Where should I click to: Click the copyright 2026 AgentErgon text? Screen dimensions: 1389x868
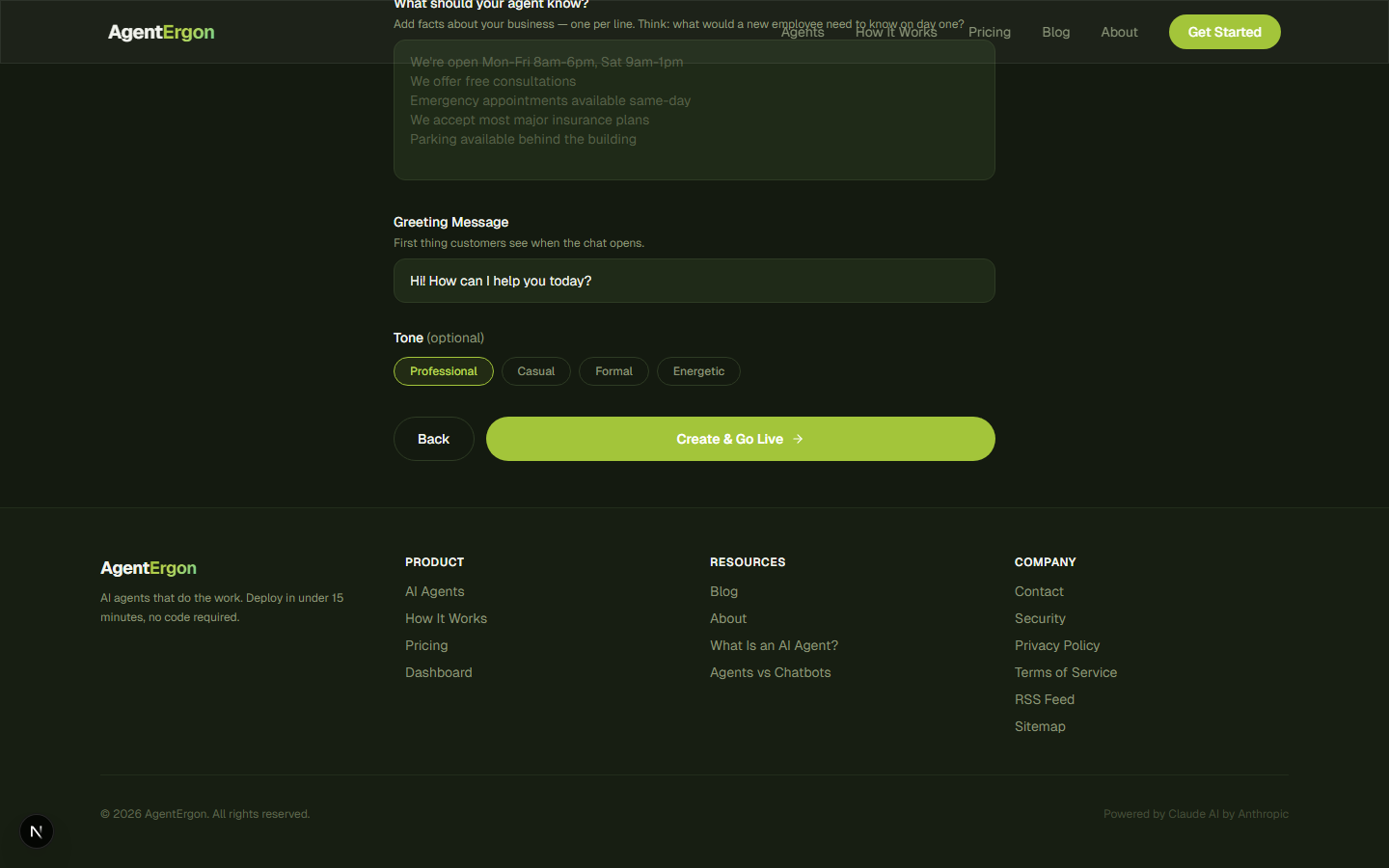[x=205, y=814]
